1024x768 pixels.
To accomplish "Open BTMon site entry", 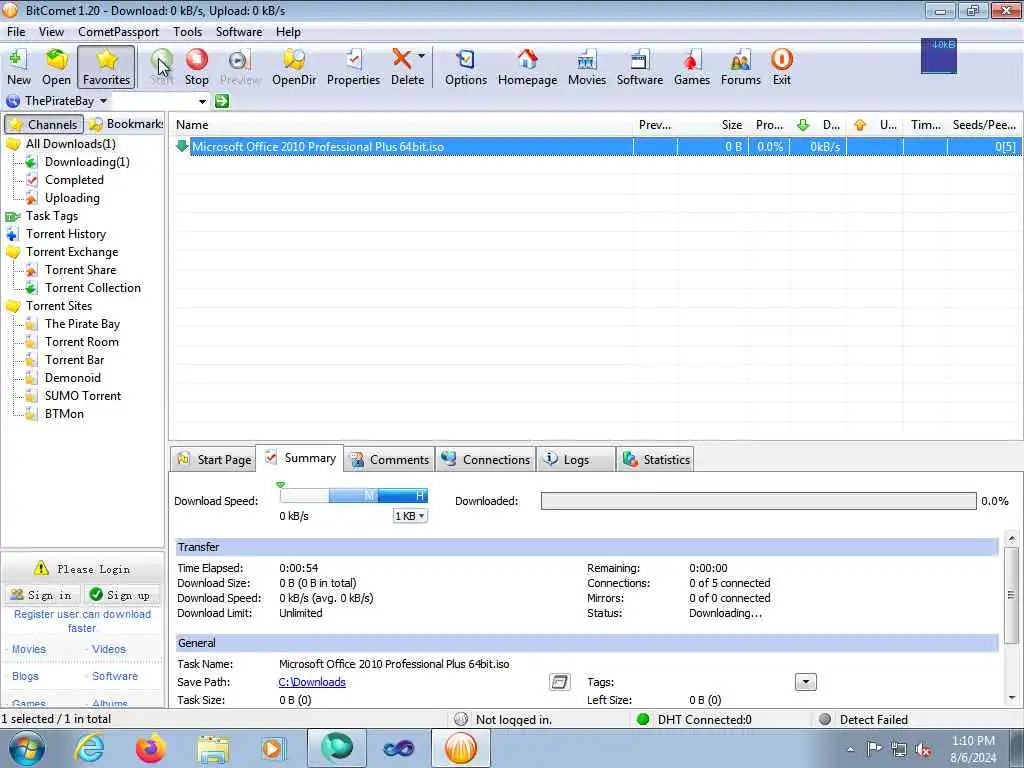I will [x=64, y=414].
